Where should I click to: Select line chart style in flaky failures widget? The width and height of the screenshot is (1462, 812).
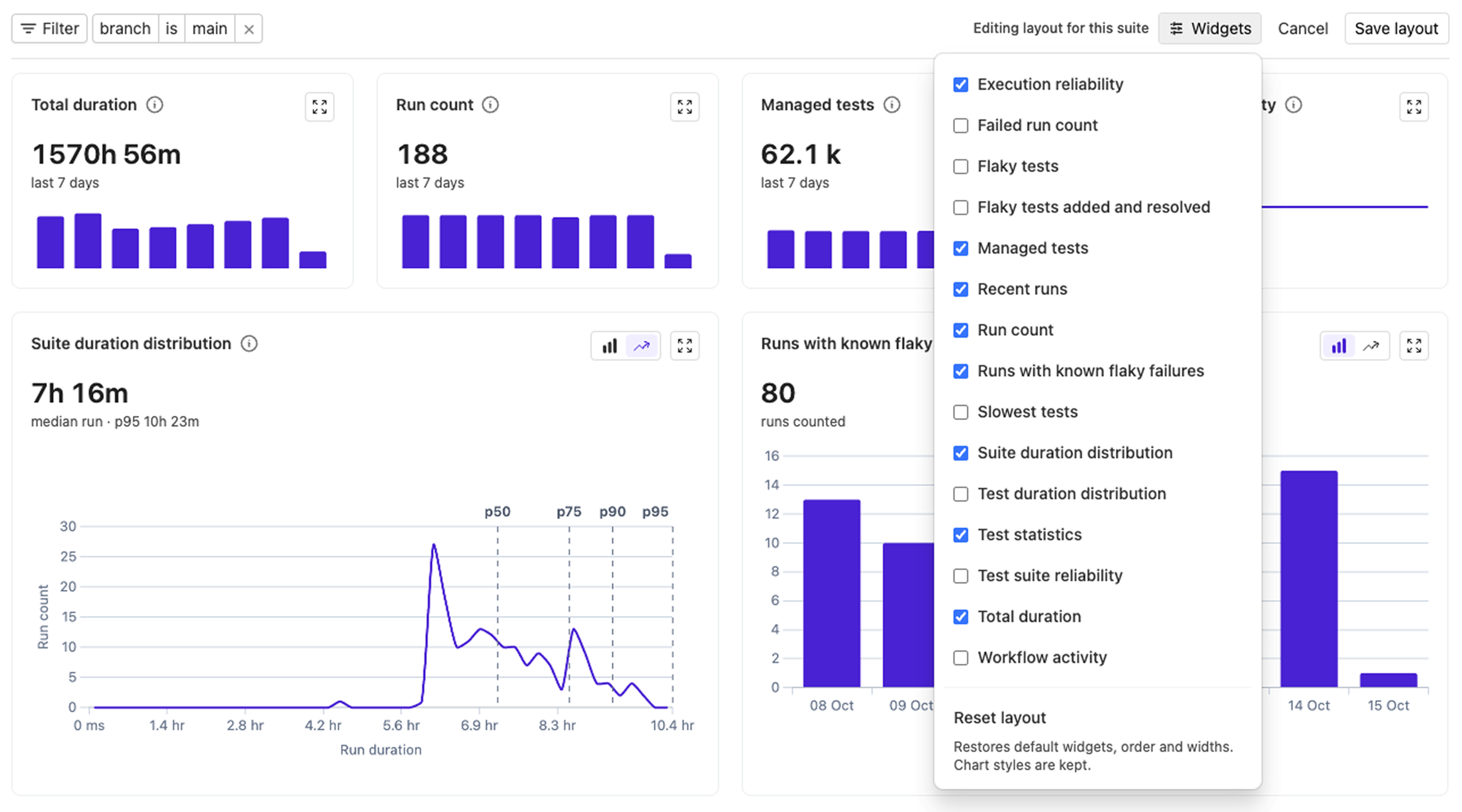1371,346
